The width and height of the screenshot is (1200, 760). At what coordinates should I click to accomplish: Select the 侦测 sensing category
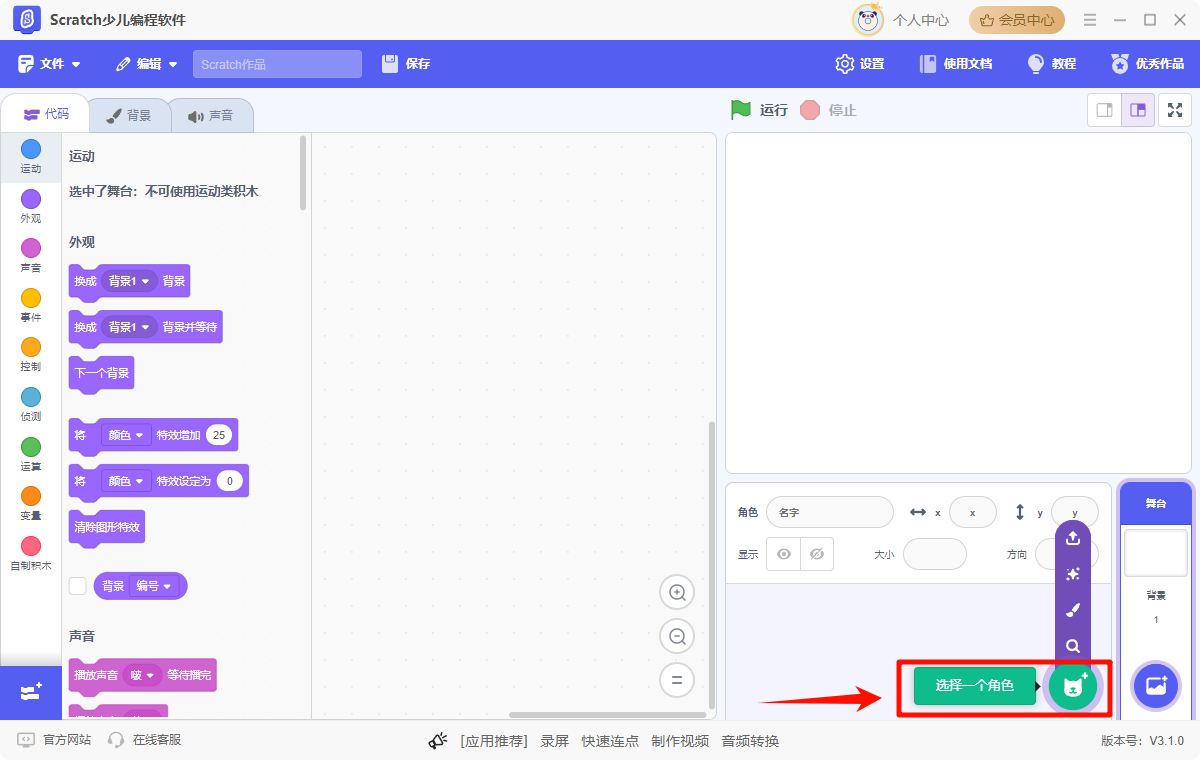click(x=31, y=405)
